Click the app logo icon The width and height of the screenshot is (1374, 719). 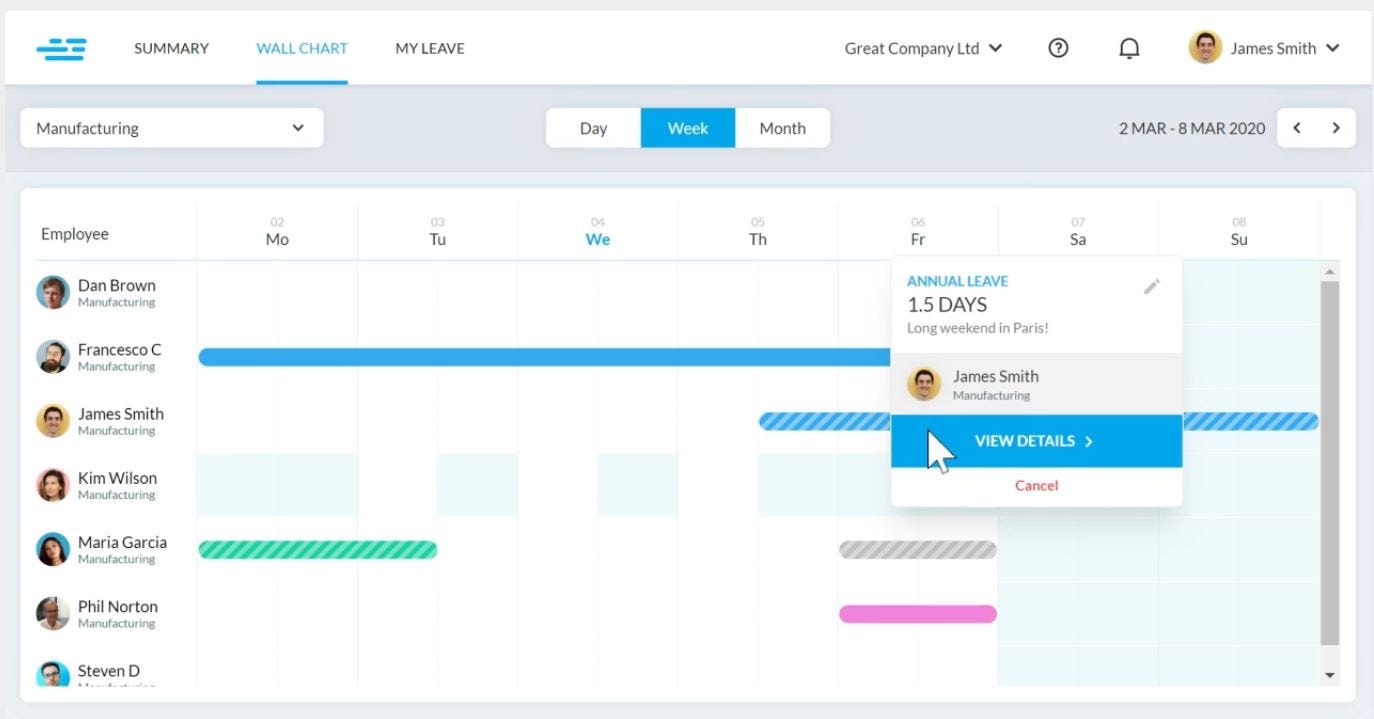coord(62,47)
